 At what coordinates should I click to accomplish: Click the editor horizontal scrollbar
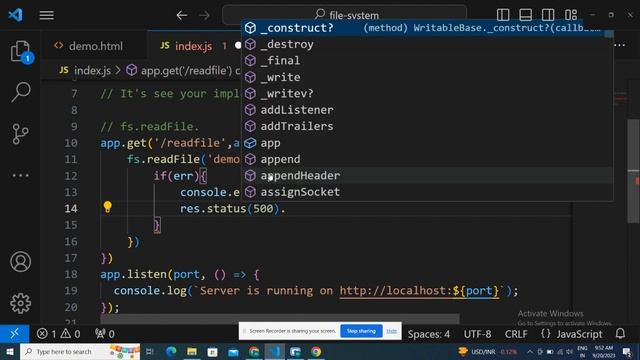tap(280, 318)
